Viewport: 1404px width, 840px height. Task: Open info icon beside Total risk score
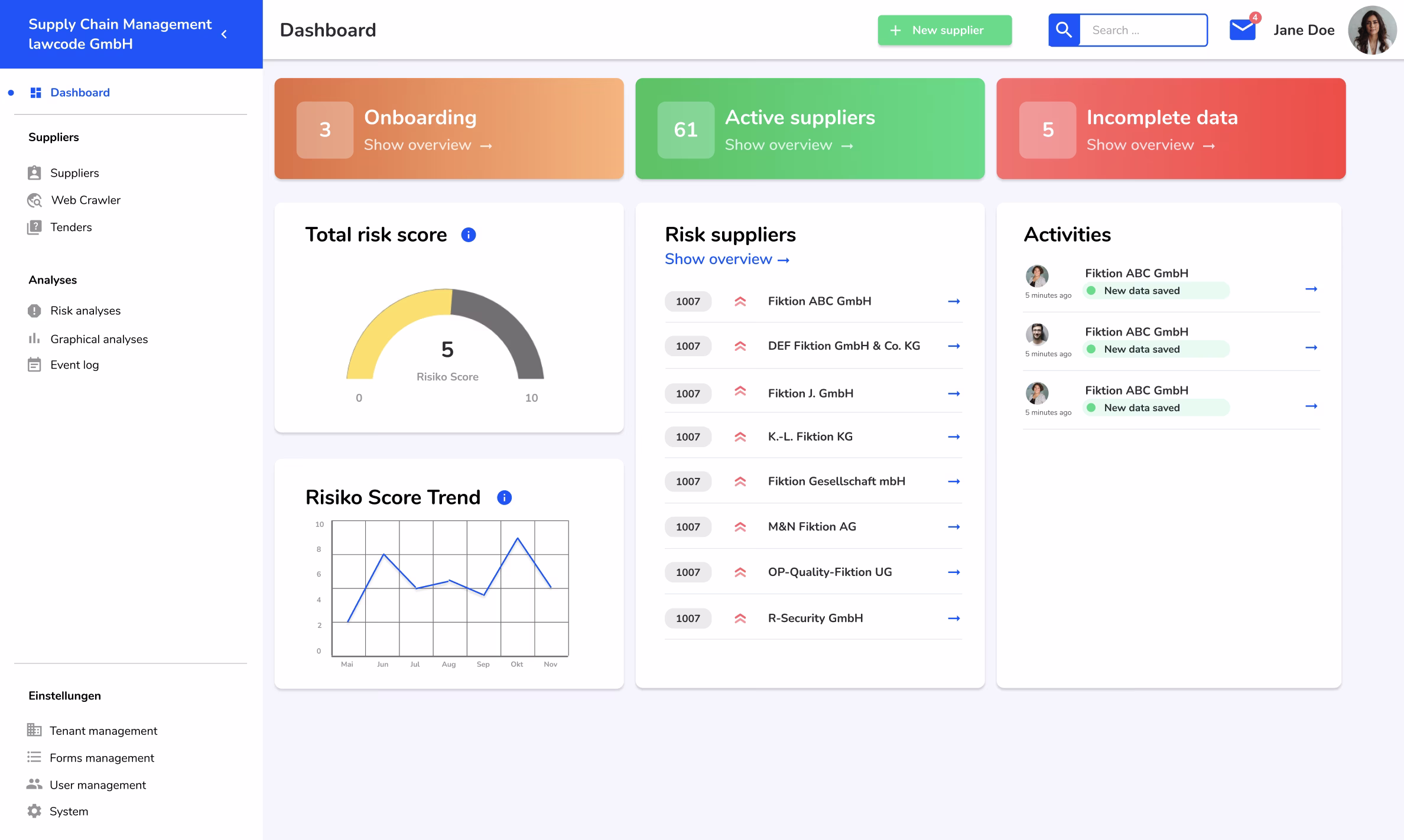pyautogui.click(x=468, y=235)
